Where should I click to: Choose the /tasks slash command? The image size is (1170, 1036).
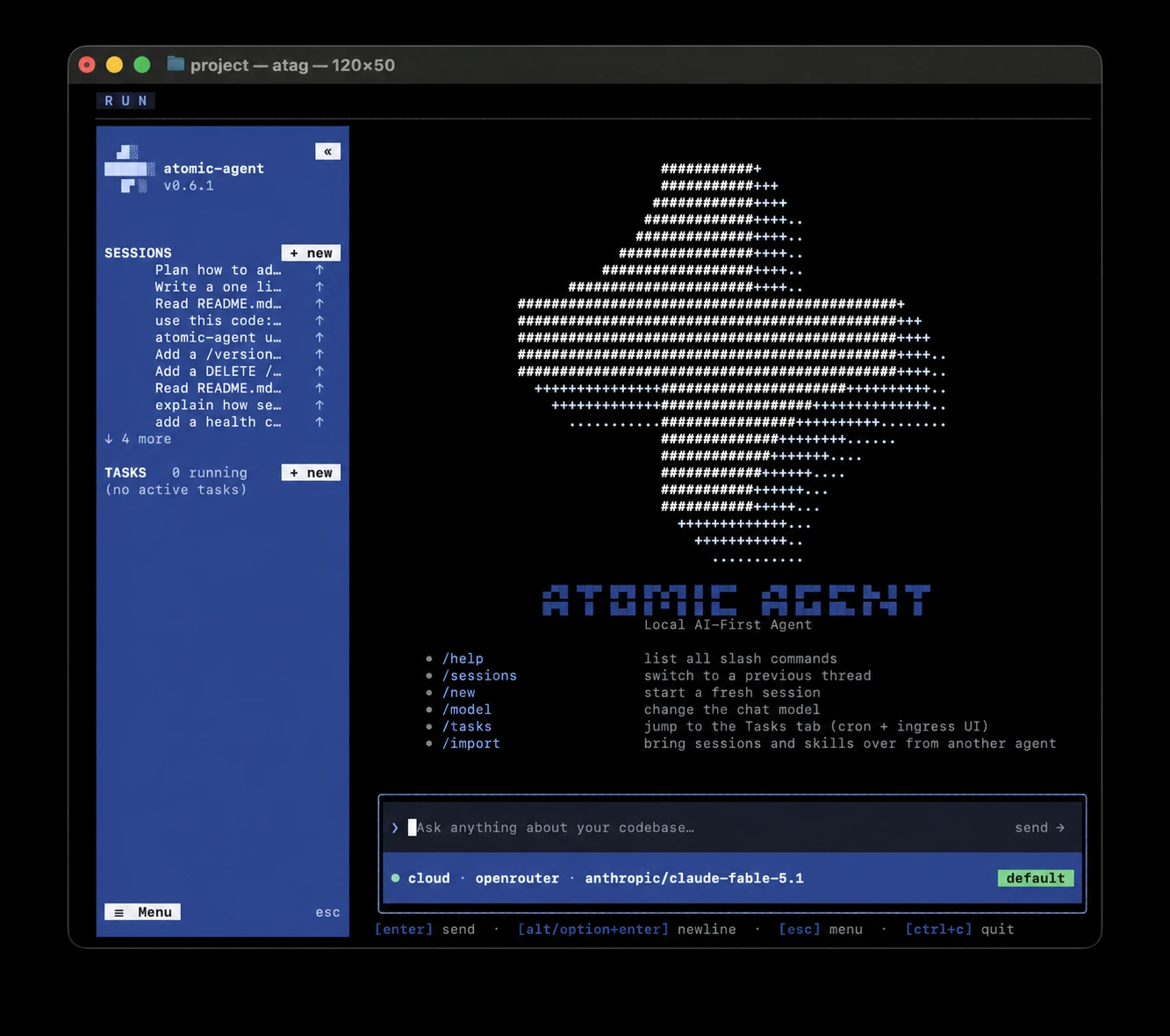click(x=467, y=726)
